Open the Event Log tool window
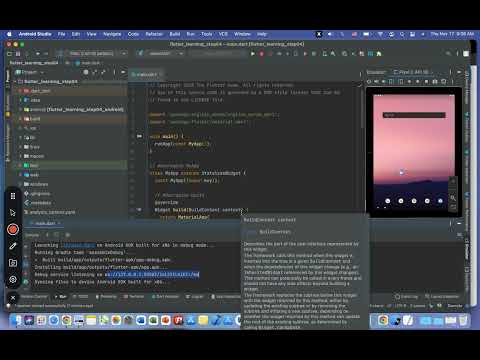The width and height of the screenshot is (480, 360). tap(406, 296)
